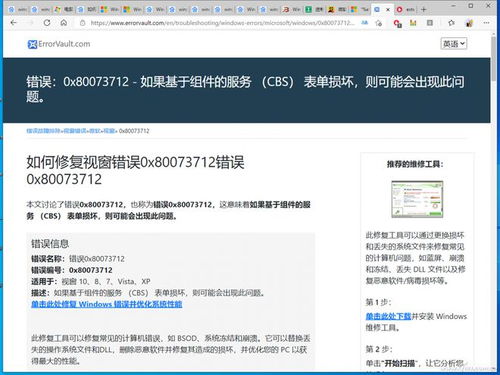Image resolution: width=500 pixels, height=375 pixels.
Task: Open the red extension icon in the toolbar
Action: point(397,23)
